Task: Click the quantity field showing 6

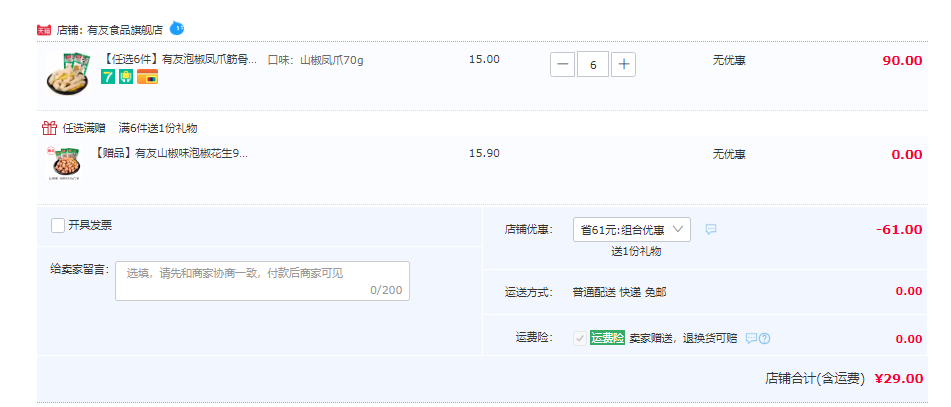Action: pos(593,64)
